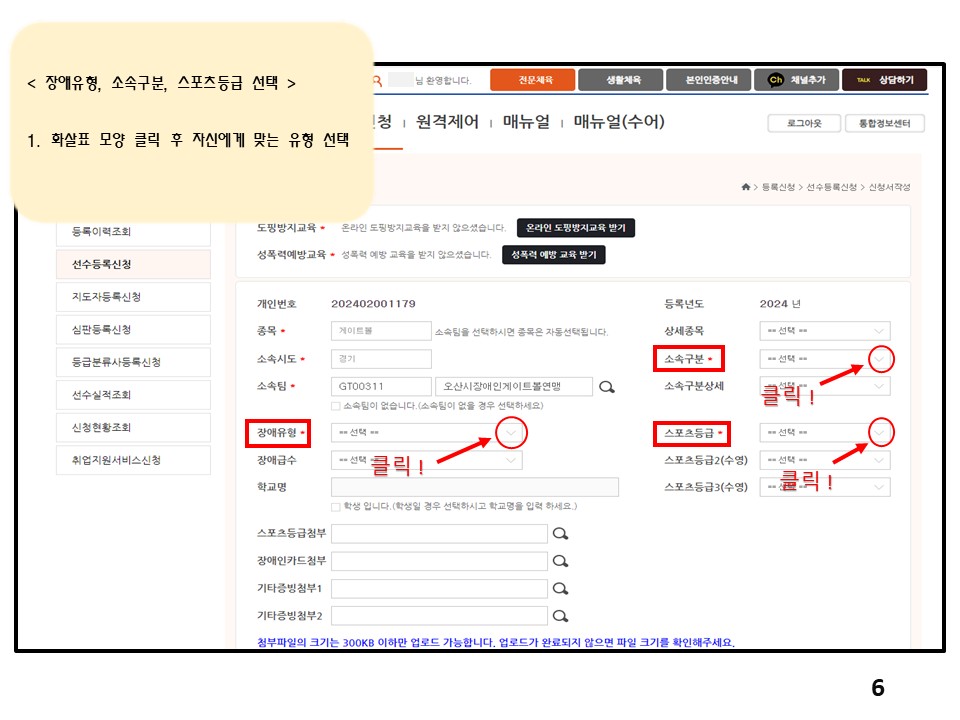Viewport: 960px width, 720px height.
Task: Click the 장애인카드첨부 file search icon
Action: pos(561,561)
